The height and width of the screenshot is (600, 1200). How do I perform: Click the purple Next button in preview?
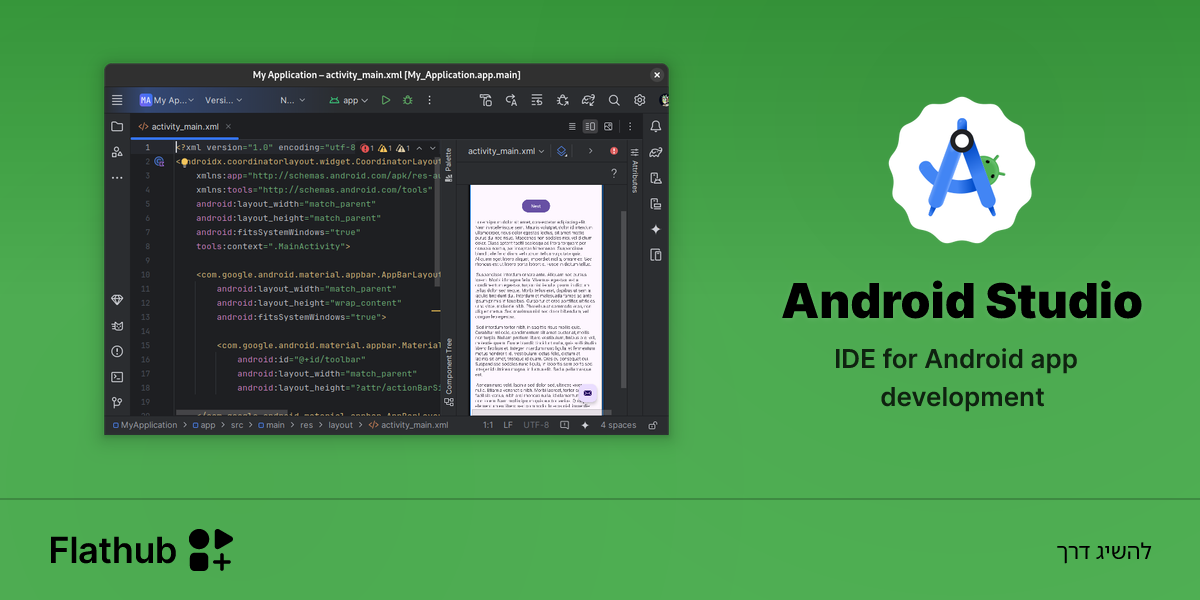[536, 205]
